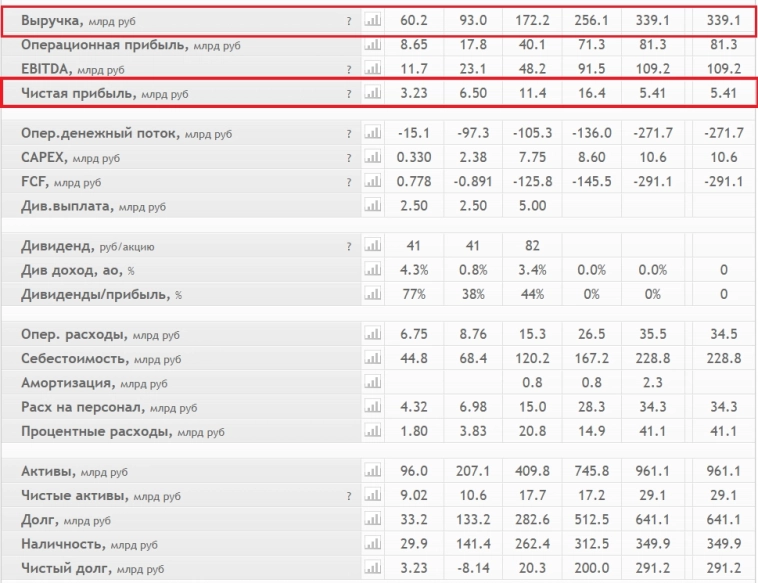Select net profit value 16.4

592,93
